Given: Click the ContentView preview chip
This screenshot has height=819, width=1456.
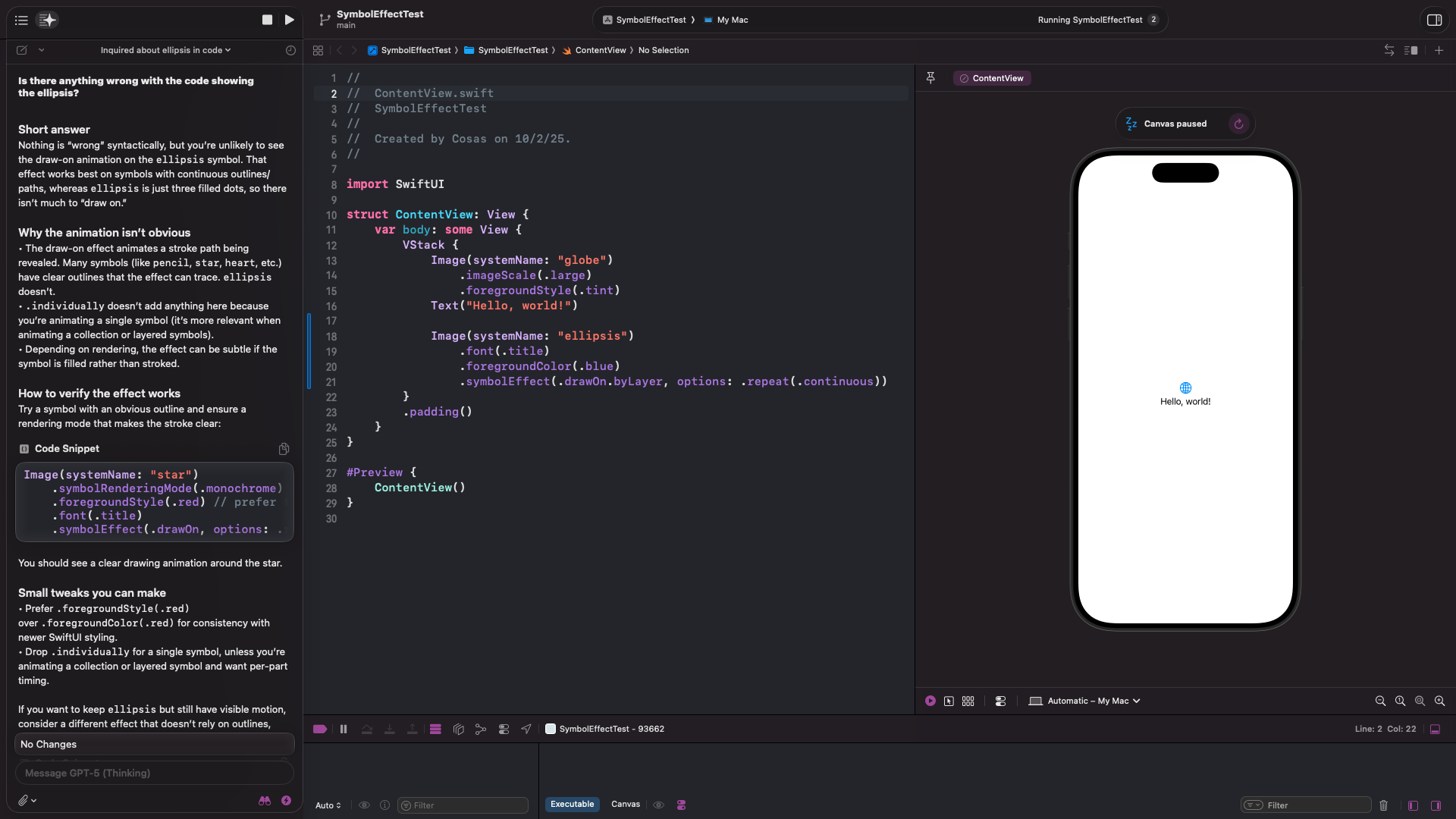Looking at the screenshot, I should point(992,78).
